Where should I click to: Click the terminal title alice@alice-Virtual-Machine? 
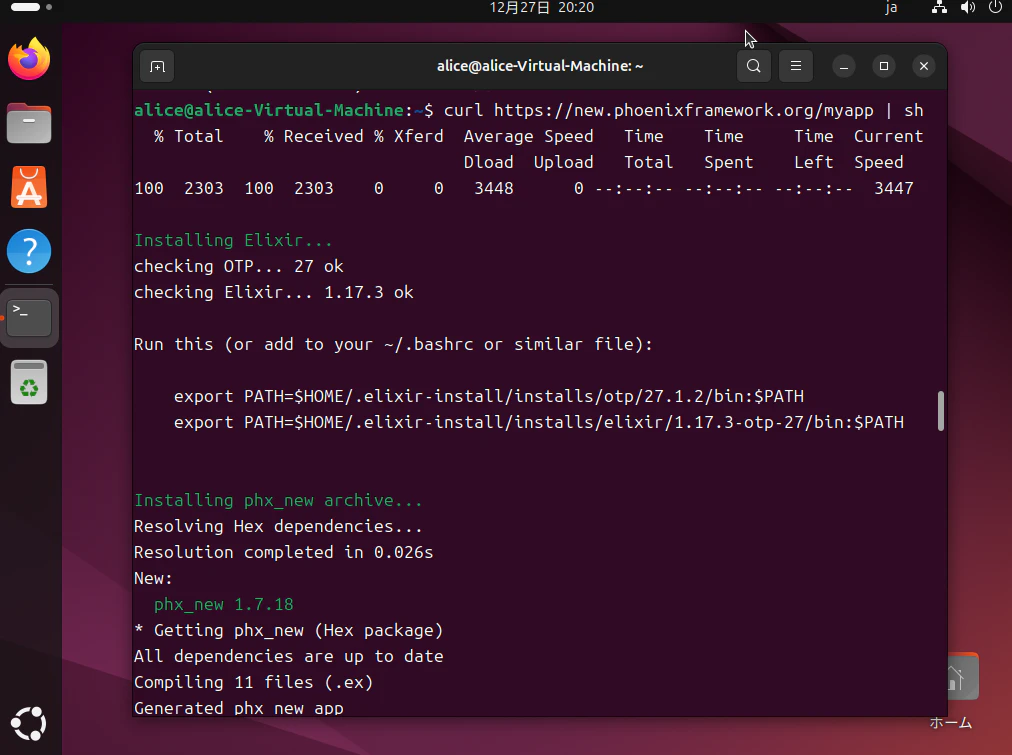pos(540,66)
